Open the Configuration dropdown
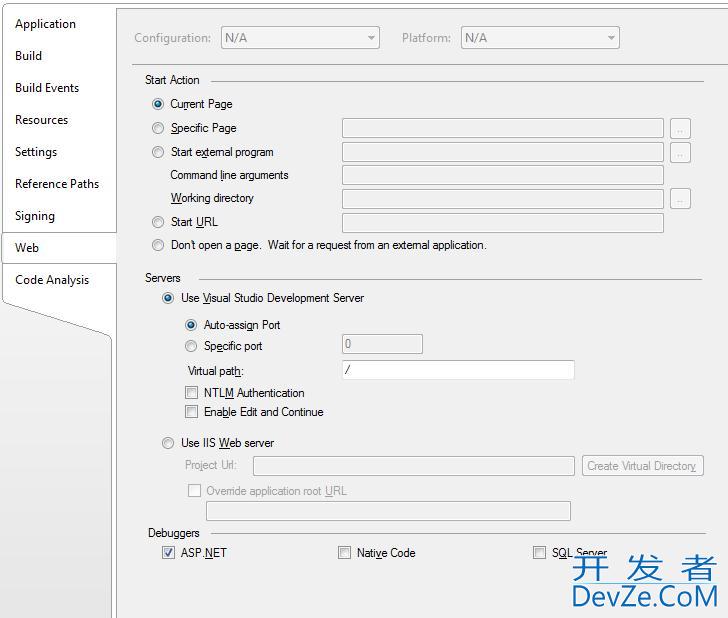This screenshot has width=728, height=618. click(x=299, y=38)
